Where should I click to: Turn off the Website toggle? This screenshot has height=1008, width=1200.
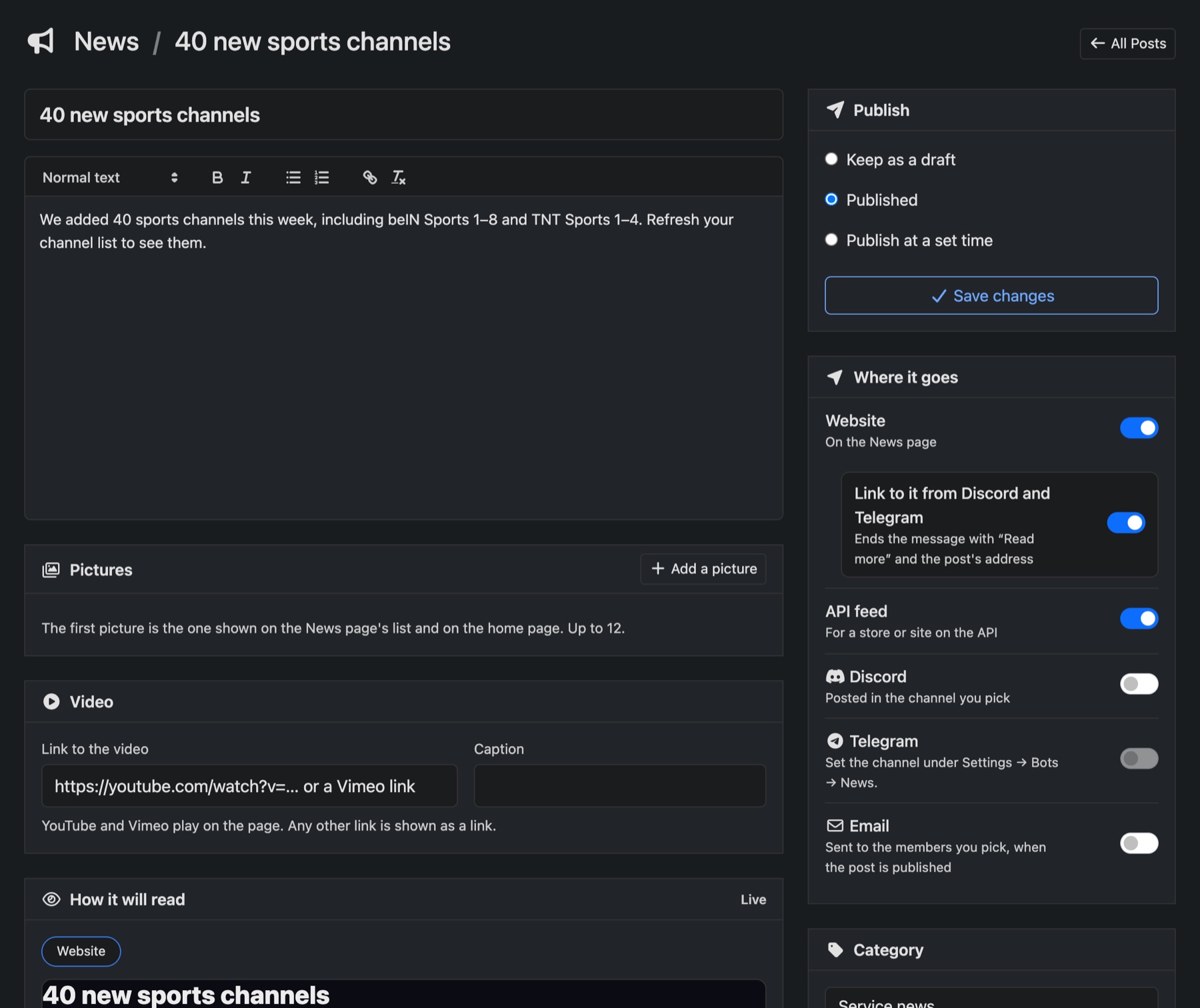(1139, 428)
